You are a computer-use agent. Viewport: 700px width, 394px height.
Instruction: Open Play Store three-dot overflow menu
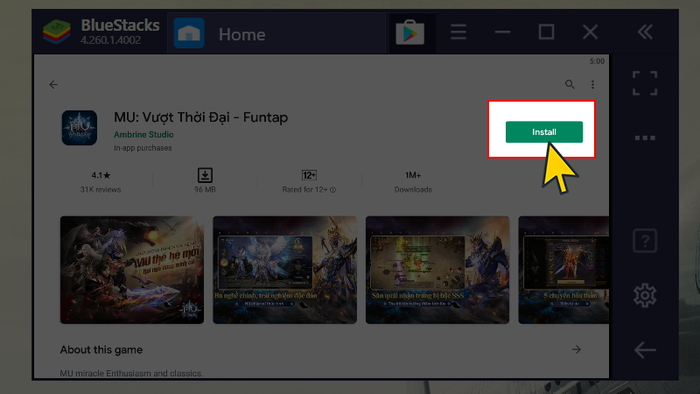click(592, 84)
